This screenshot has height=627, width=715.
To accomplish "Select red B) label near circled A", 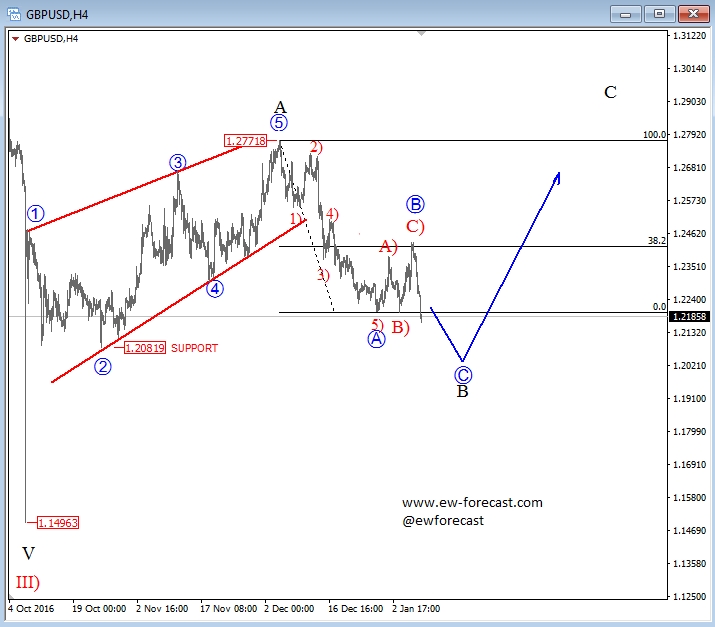I will coord(400,327).
